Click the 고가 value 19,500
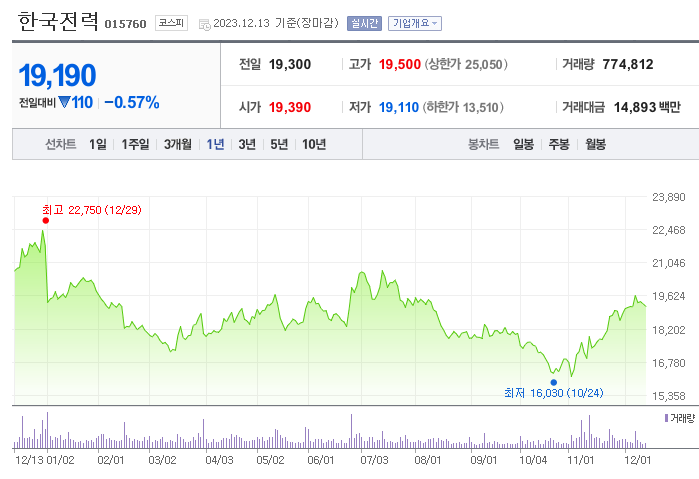 [400, 64]
